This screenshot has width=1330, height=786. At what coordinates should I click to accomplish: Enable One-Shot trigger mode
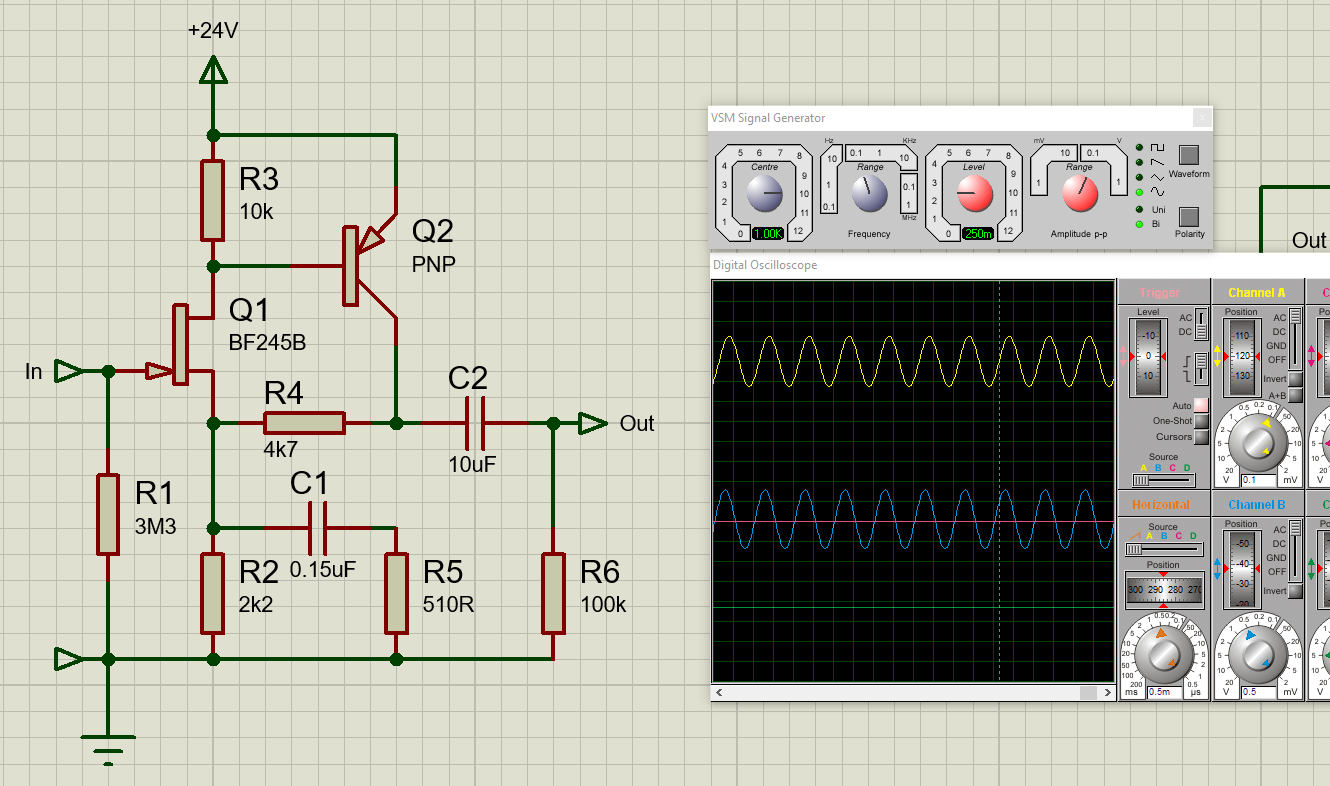(1201, 421)
